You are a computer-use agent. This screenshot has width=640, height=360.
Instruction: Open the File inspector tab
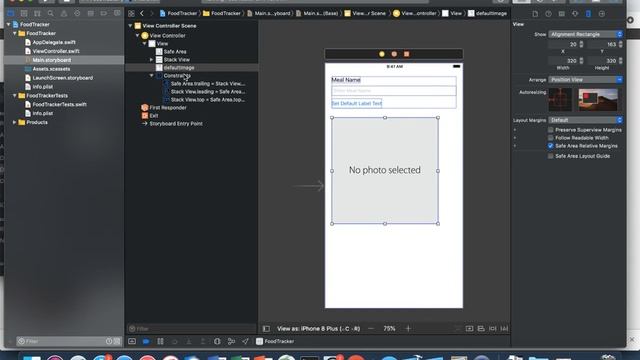(x=535, y=14)
